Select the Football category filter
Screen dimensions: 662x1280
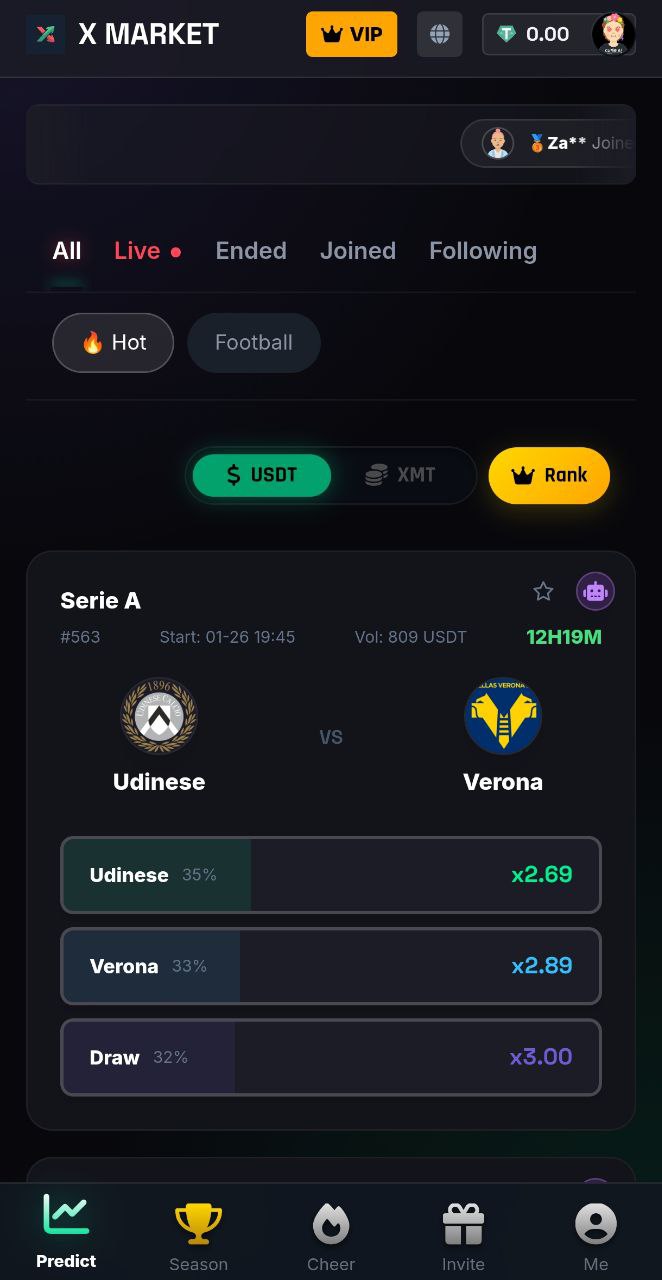[x=253, y=342]
